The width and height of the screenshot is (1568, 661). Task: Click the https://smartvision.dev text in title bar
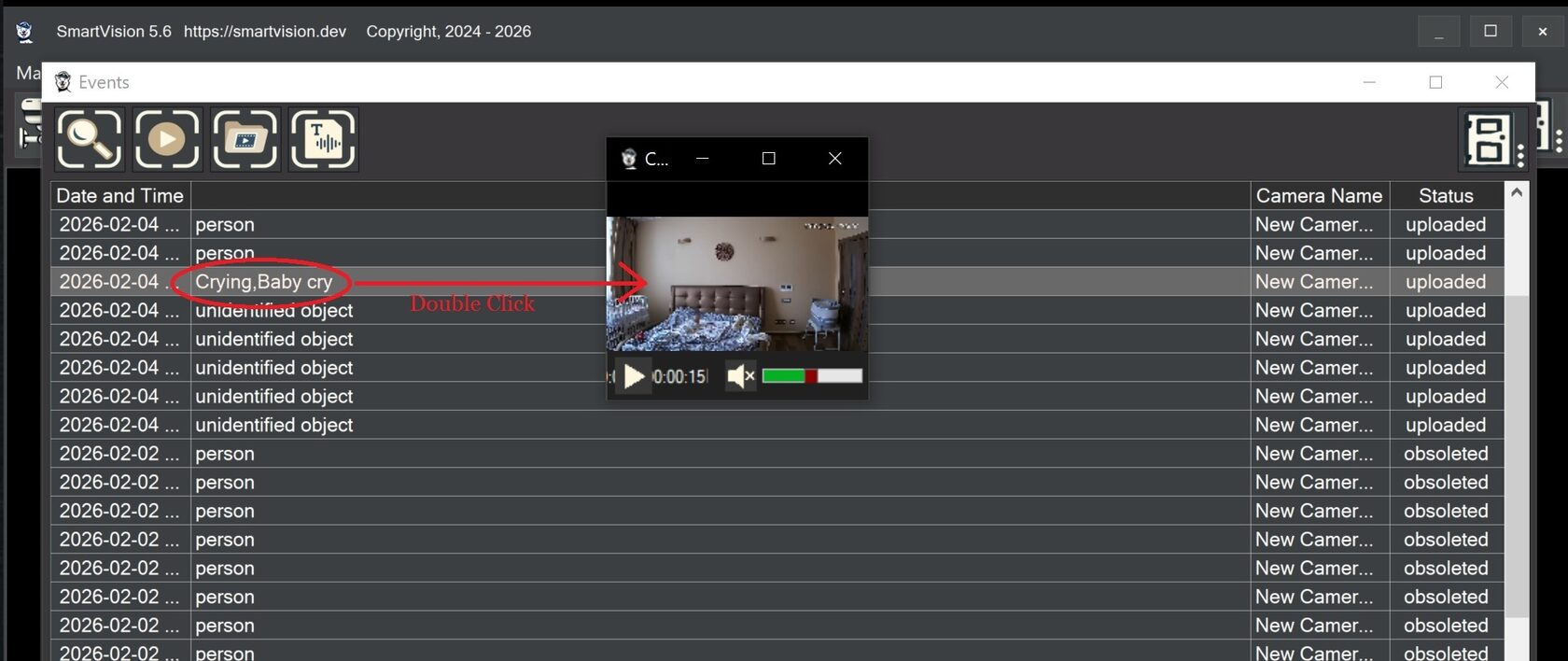(265, 32)
